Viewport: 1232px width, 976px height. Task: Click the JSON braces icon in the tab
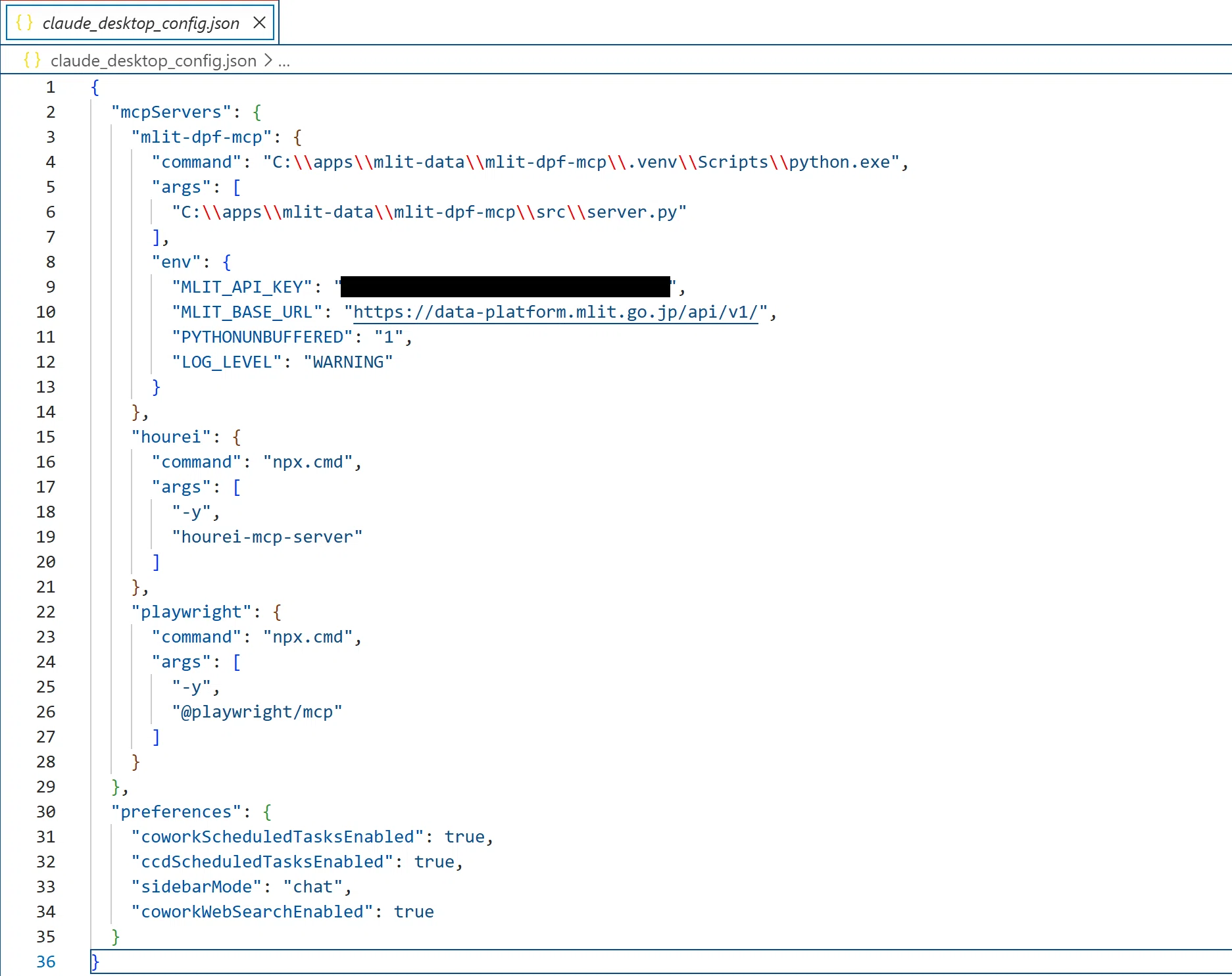[24, 23]
